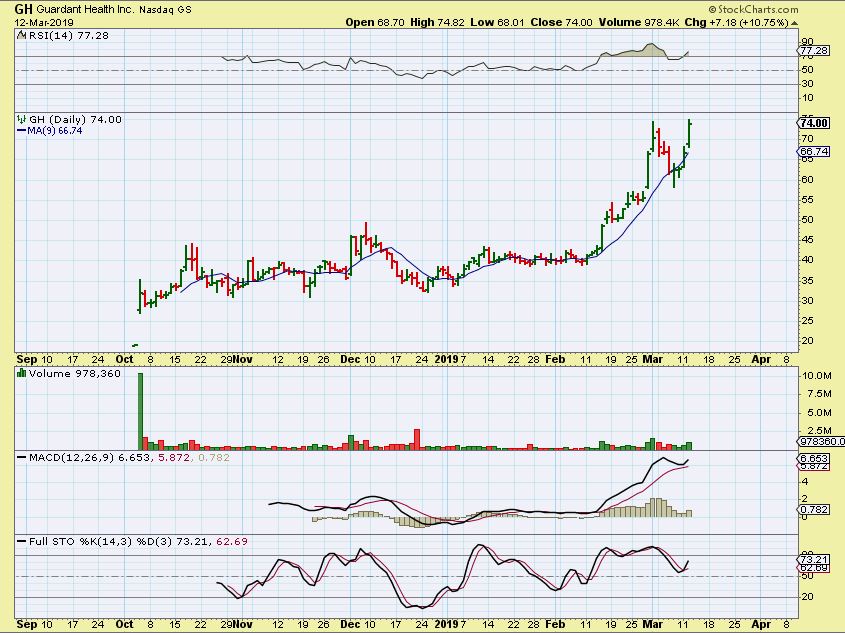Click the Volume 978.4K header value
Image resolution: width=845 pixels, height=635 pixels.
click(x=638, y=23)
